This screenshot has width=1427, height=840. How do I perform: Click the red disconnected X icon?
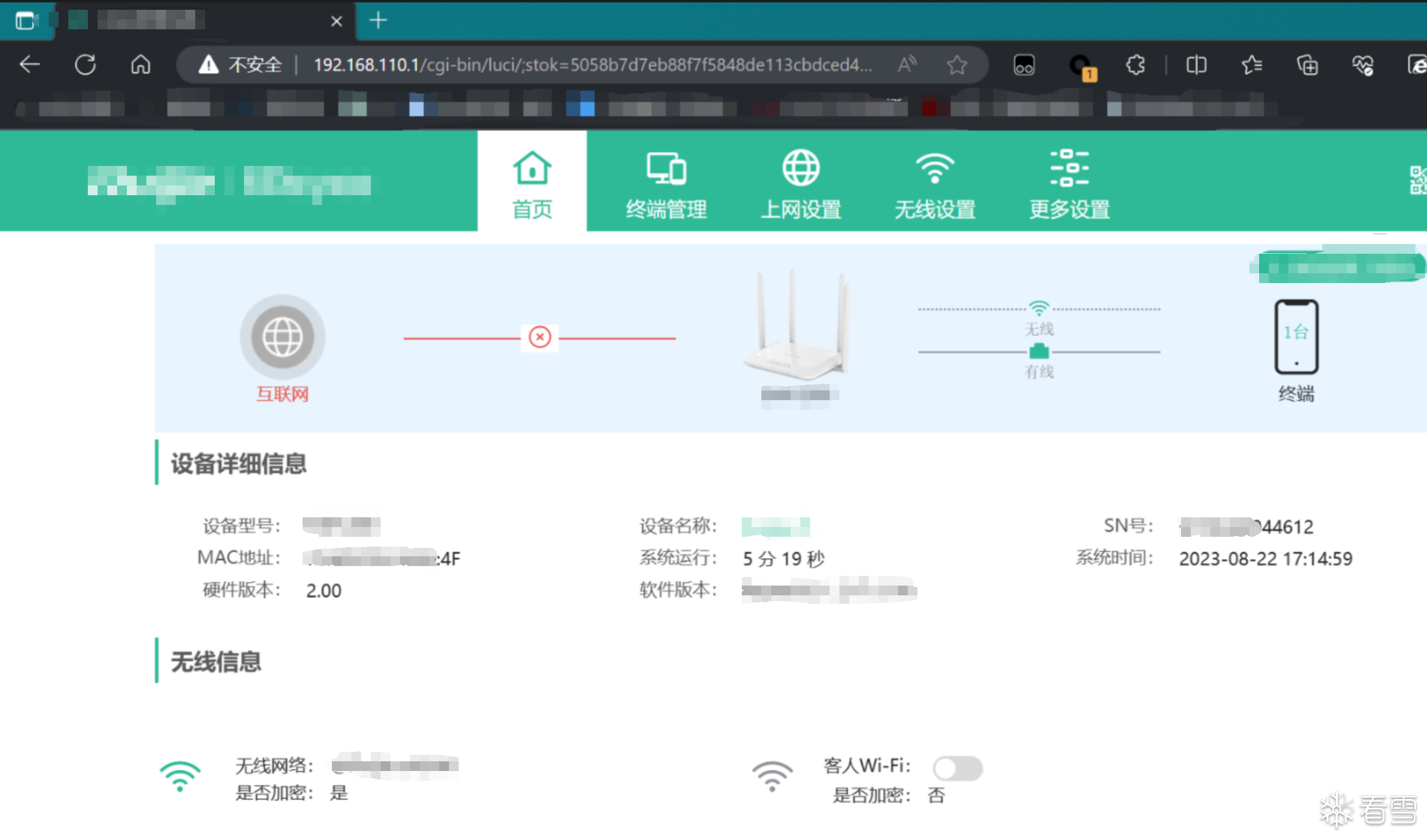click(x=539, y=337)
